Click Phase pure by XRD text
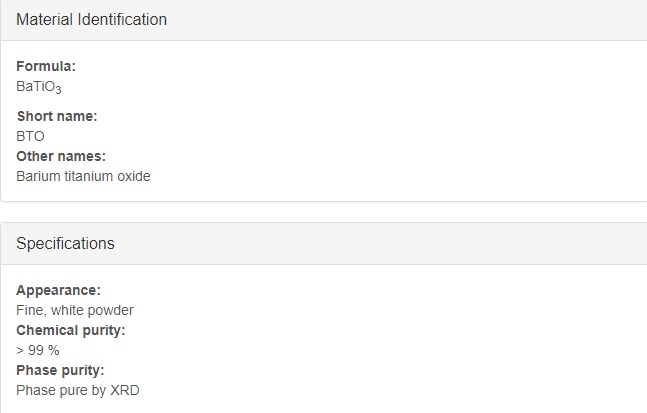 click(78, 390)
